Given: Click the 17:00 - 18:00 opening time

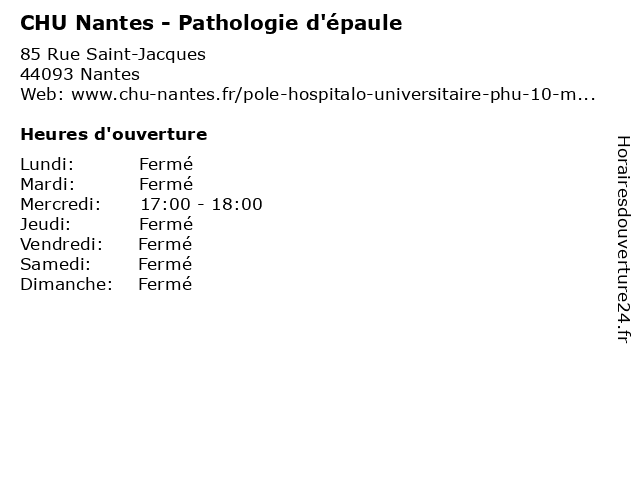Looking at the screenshot, I should coord(201,204).
